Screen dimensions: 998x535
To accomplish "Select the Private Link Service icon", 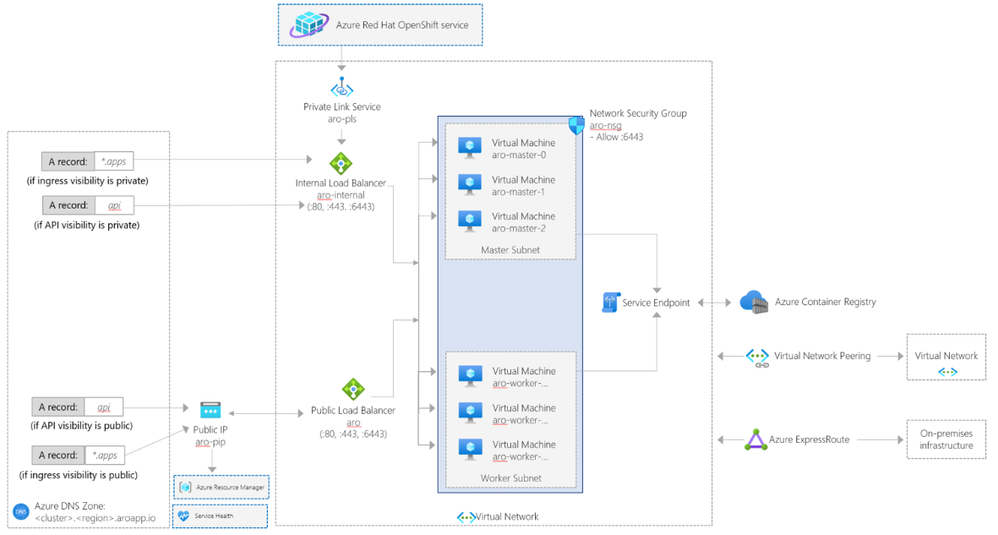I will [342, 88].
